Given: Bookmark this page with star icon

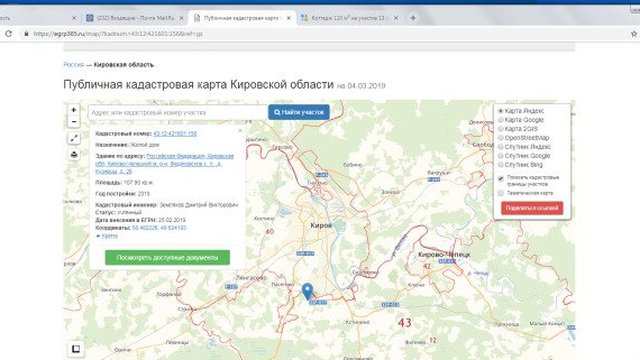Looking at the screenshot, I should click(633, 34).
